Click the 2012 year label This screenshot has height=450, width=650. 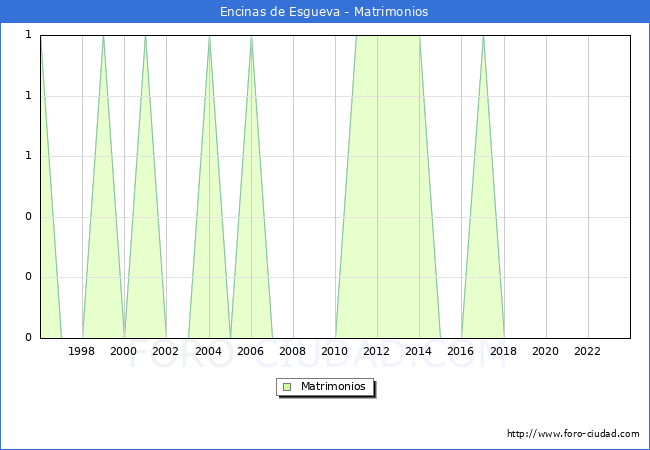click(377, 351)
